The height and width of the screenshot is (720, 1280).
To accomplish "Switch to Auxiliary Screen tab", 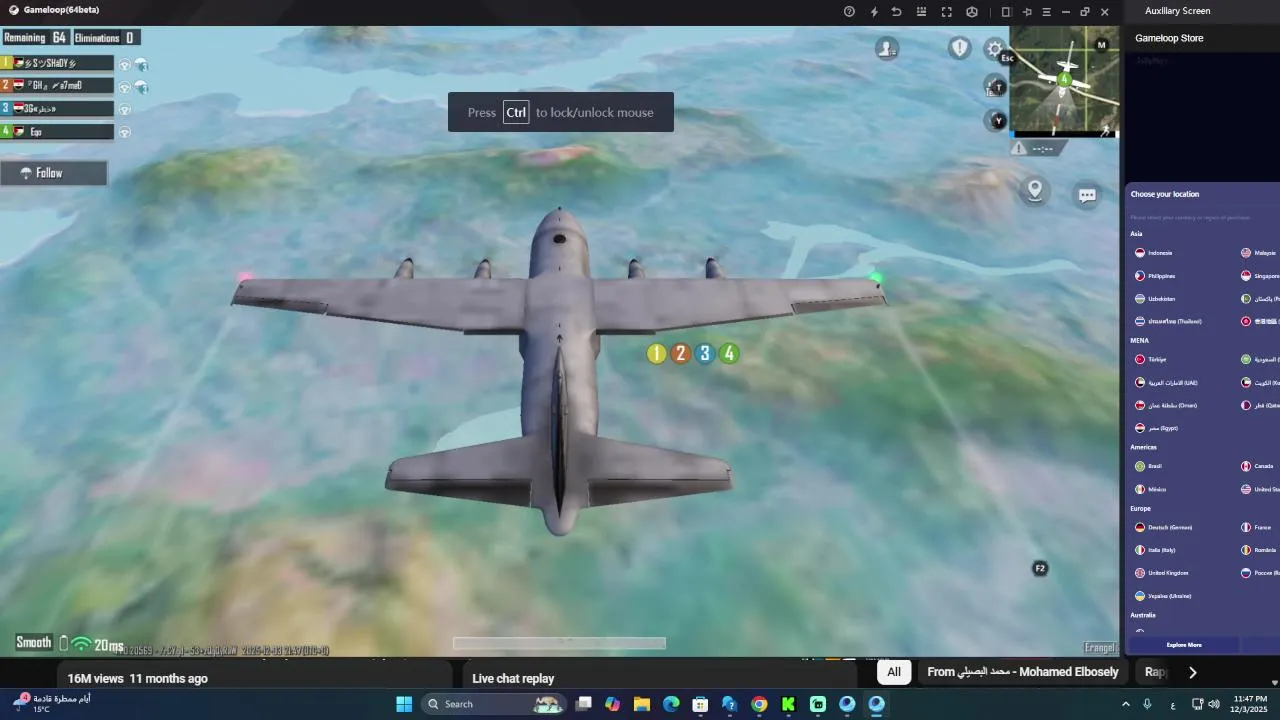I will 1177,11.
